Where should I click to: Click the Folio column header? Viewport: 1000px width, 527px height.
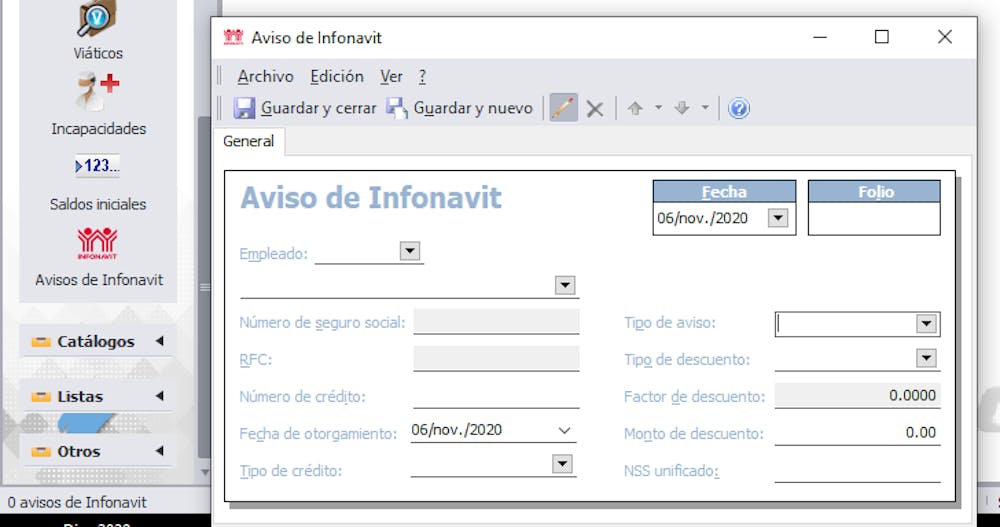click(874, 191)
